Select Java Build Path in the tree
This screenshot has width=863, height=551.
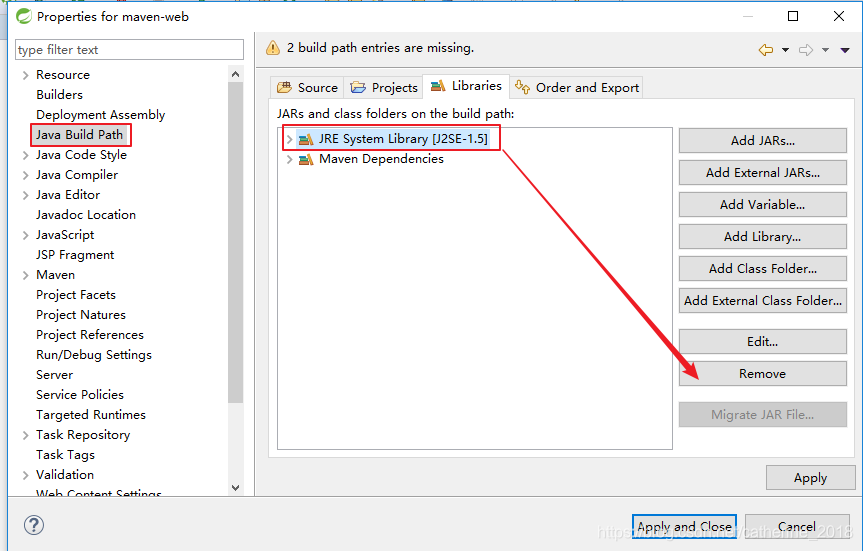pos(80,135)
